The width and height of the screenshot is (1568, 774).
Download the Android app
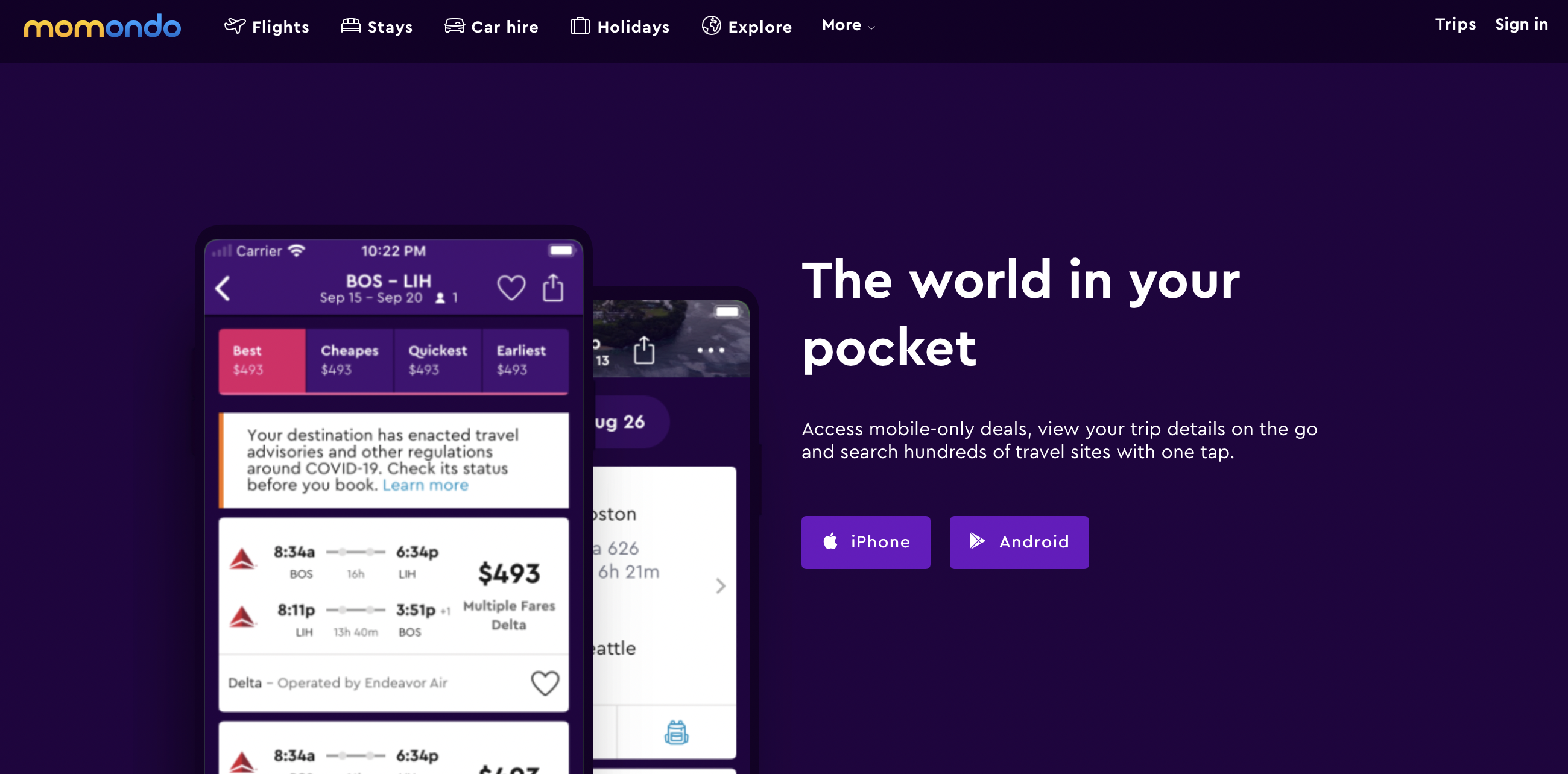[x=1019, y=541]
